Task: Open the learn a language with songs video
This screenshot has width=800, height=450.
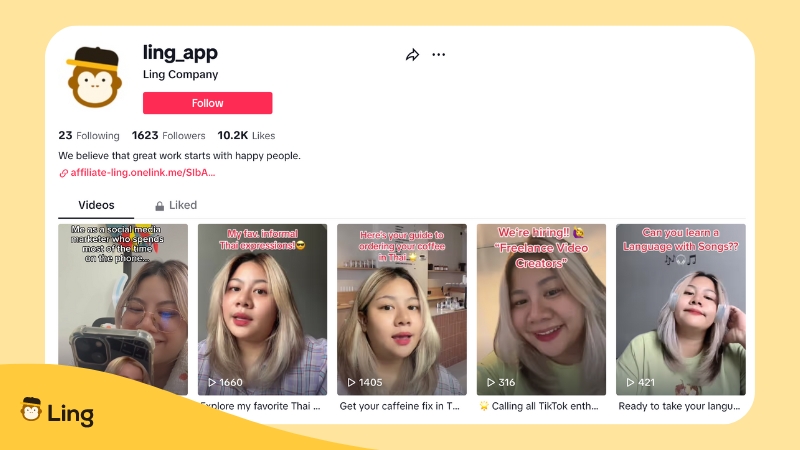Action: [x=681, y=309]
